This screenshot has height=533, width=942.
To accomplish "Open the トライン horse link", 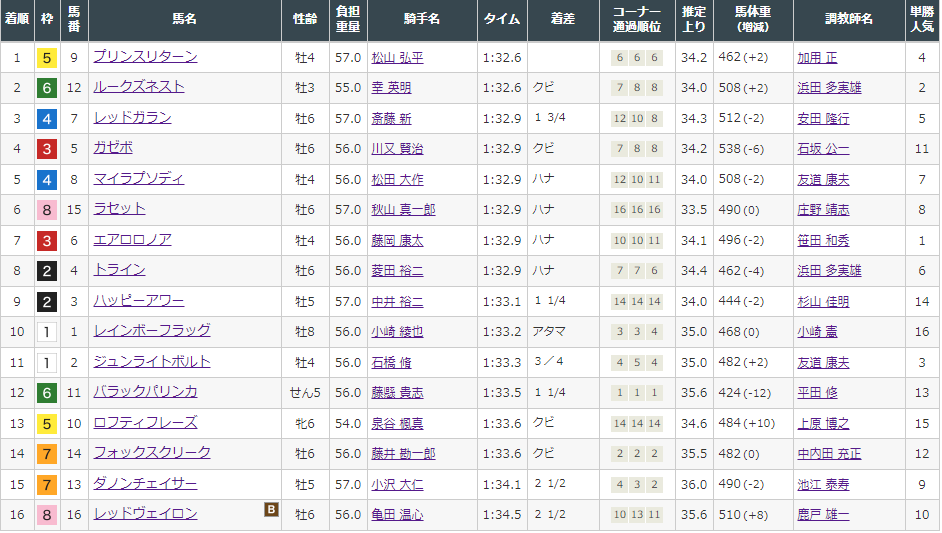I will coord(119,270).
